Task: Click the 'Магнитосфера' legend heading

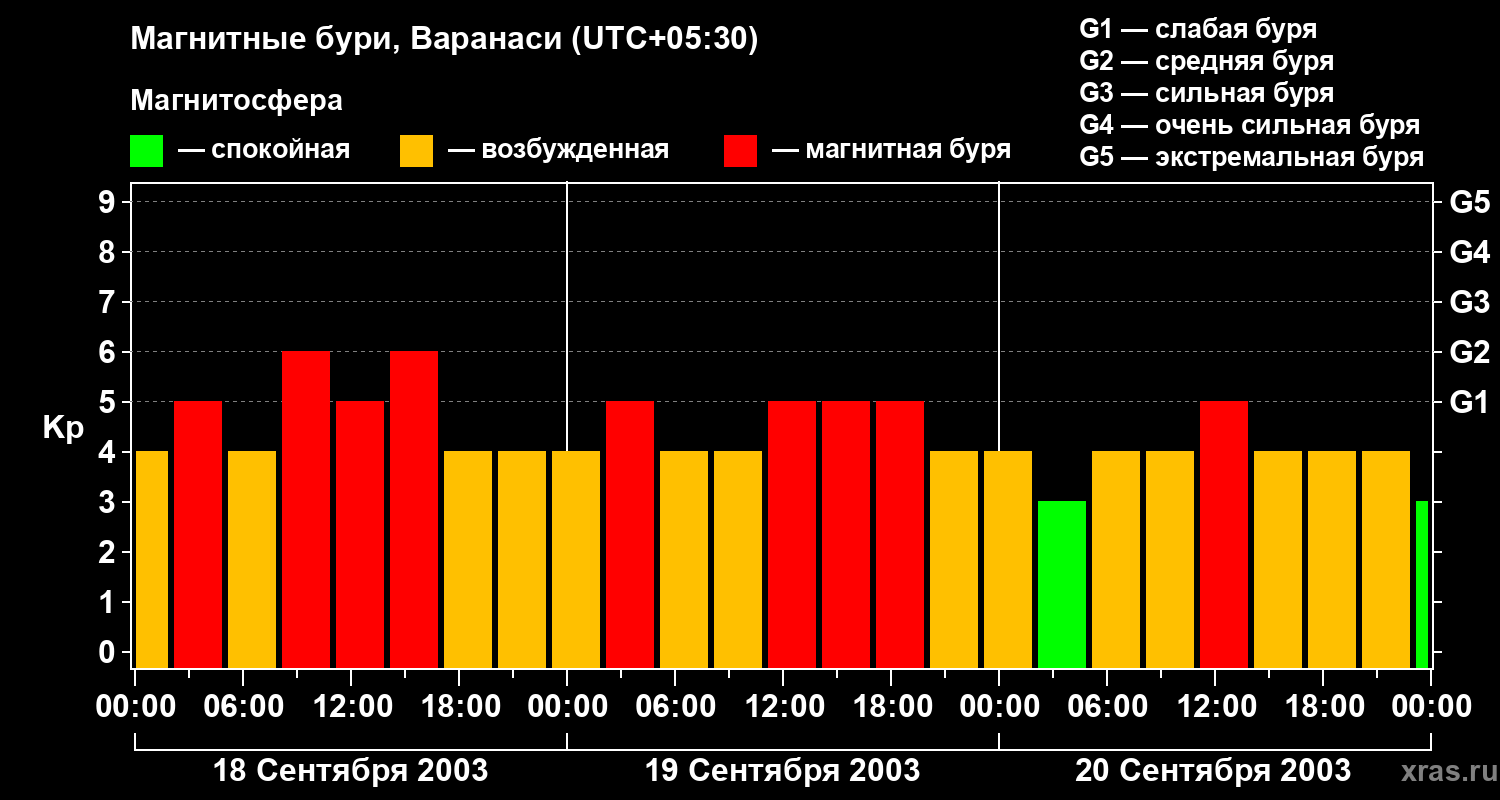Action: [236, 101]
